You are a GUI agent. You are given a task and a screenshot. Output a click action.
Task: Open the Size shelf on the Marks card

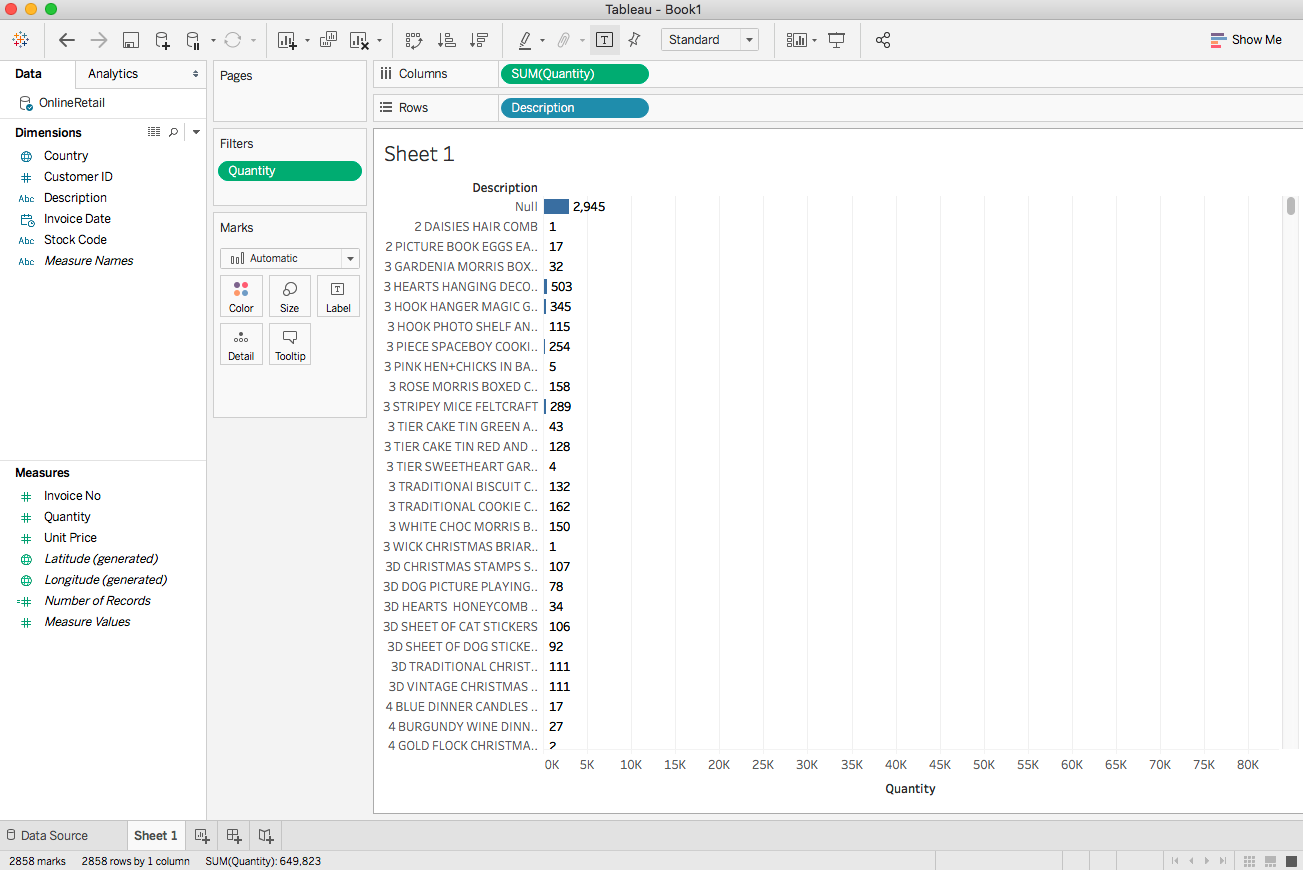[x=289, y=296]
